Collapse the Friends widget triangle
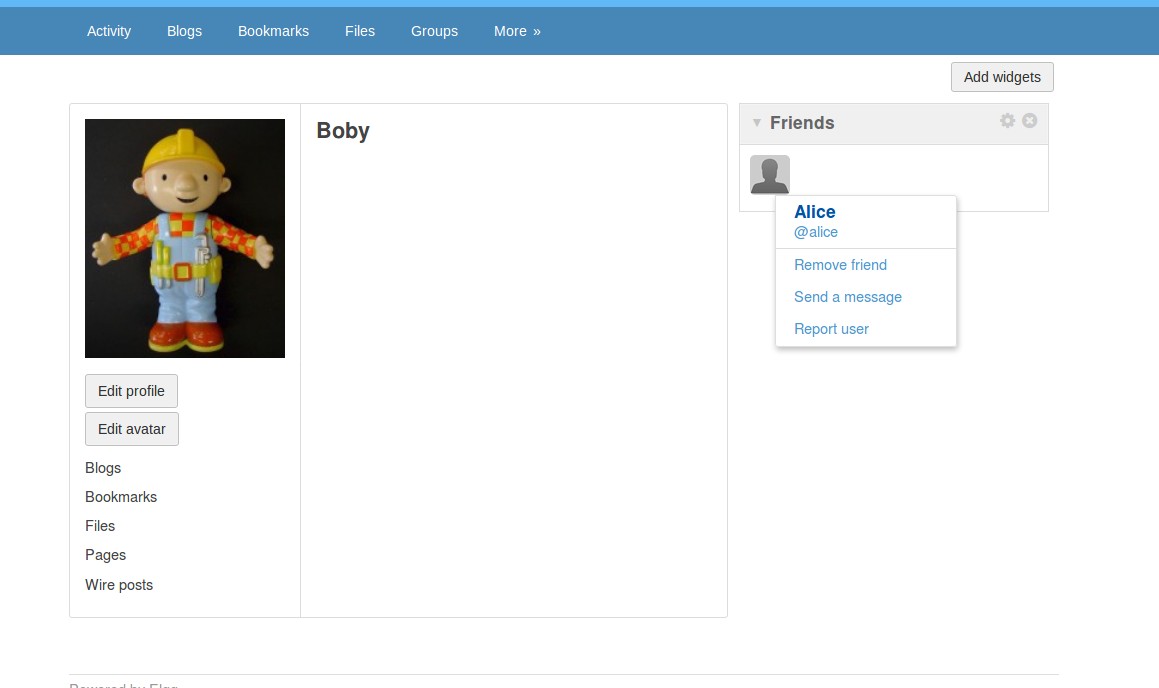1159x688 pixels. click(x=757, y=123)
